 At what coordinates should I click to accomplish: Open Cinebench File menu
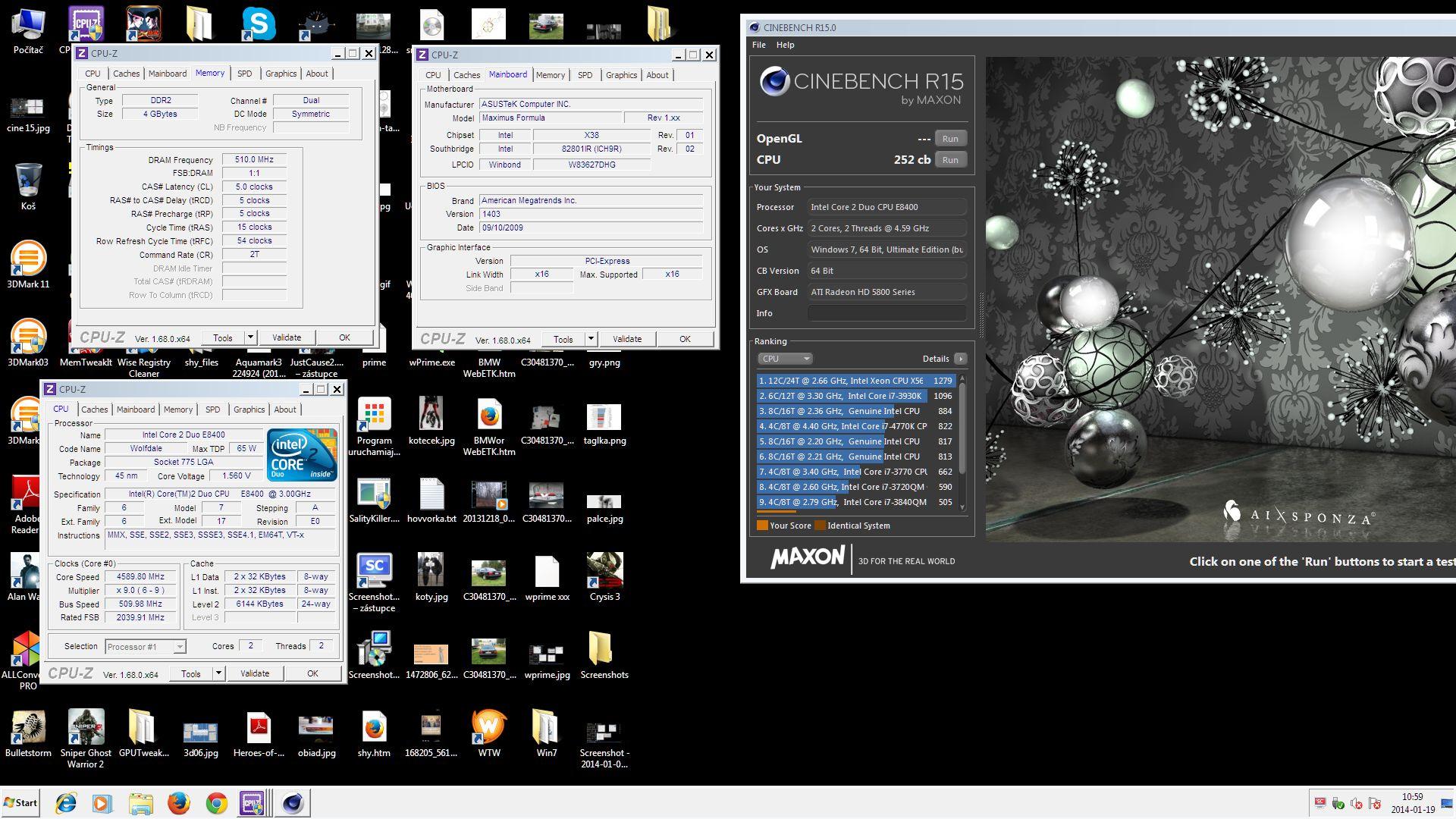[758, 45]
